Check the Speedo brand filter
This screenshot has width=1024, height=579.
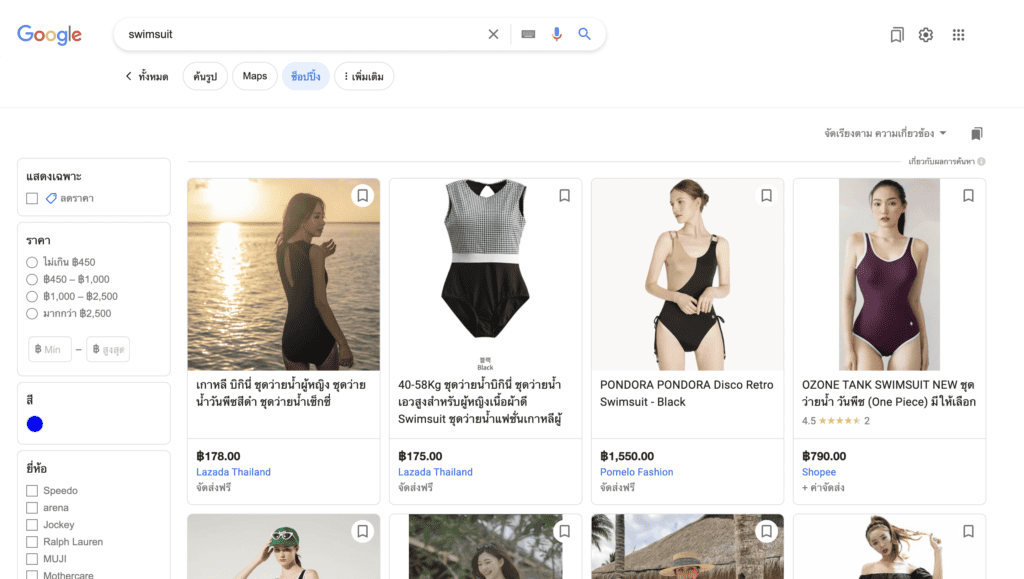click(32, 491)
